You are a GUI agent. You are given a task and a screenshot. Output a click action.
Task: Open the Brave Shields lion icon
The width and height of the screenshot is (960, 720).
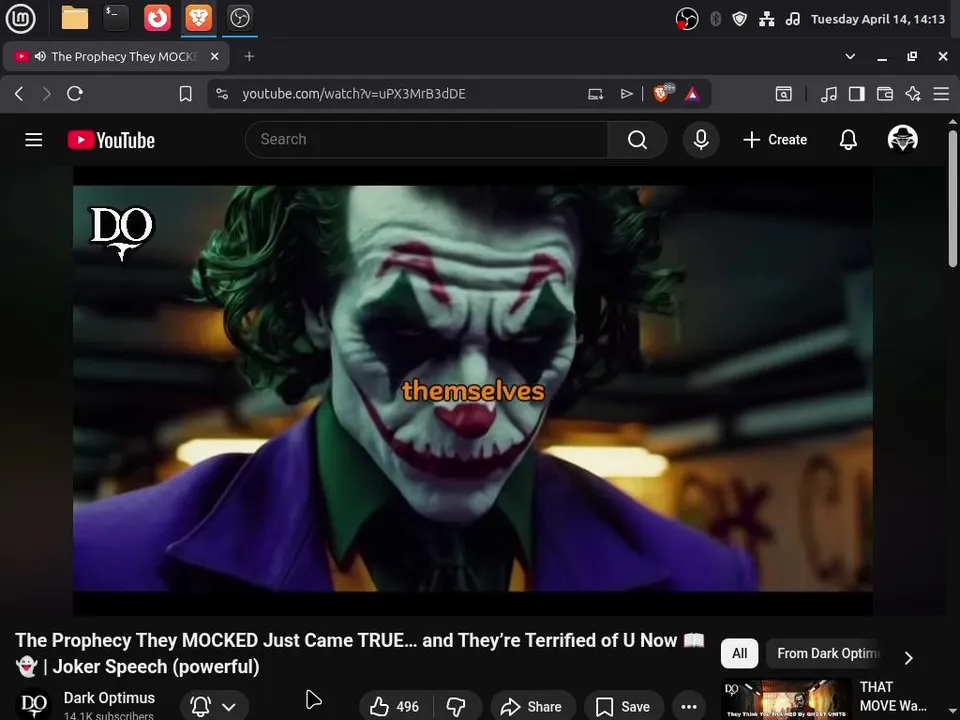coord(661,94)
